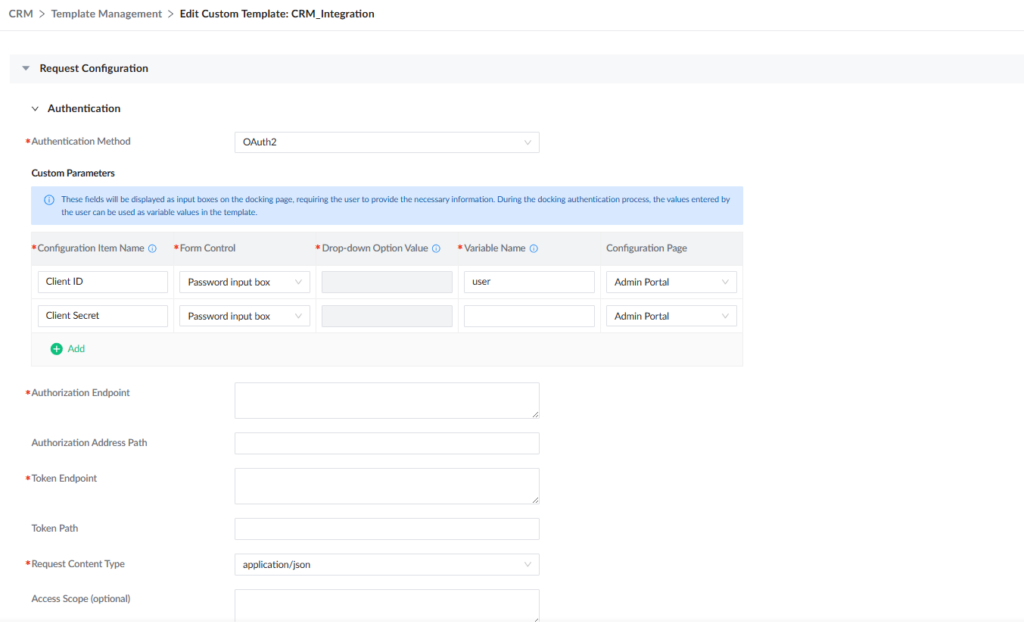Click the Authentication Method label
The image size is (1024, 624).
[x=81, y=142]
